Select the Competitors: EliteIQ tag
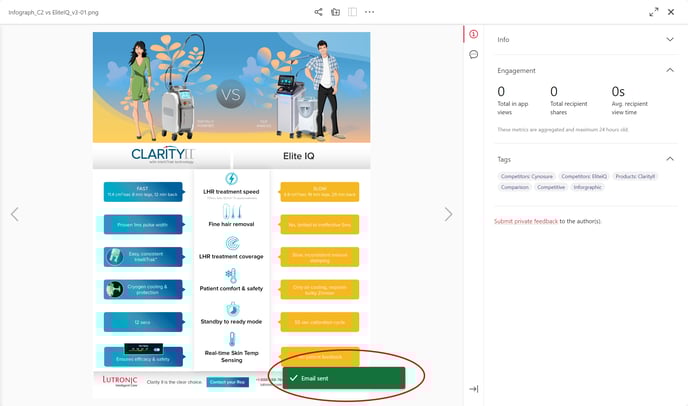The image size is (688, 406). [582, 176]
